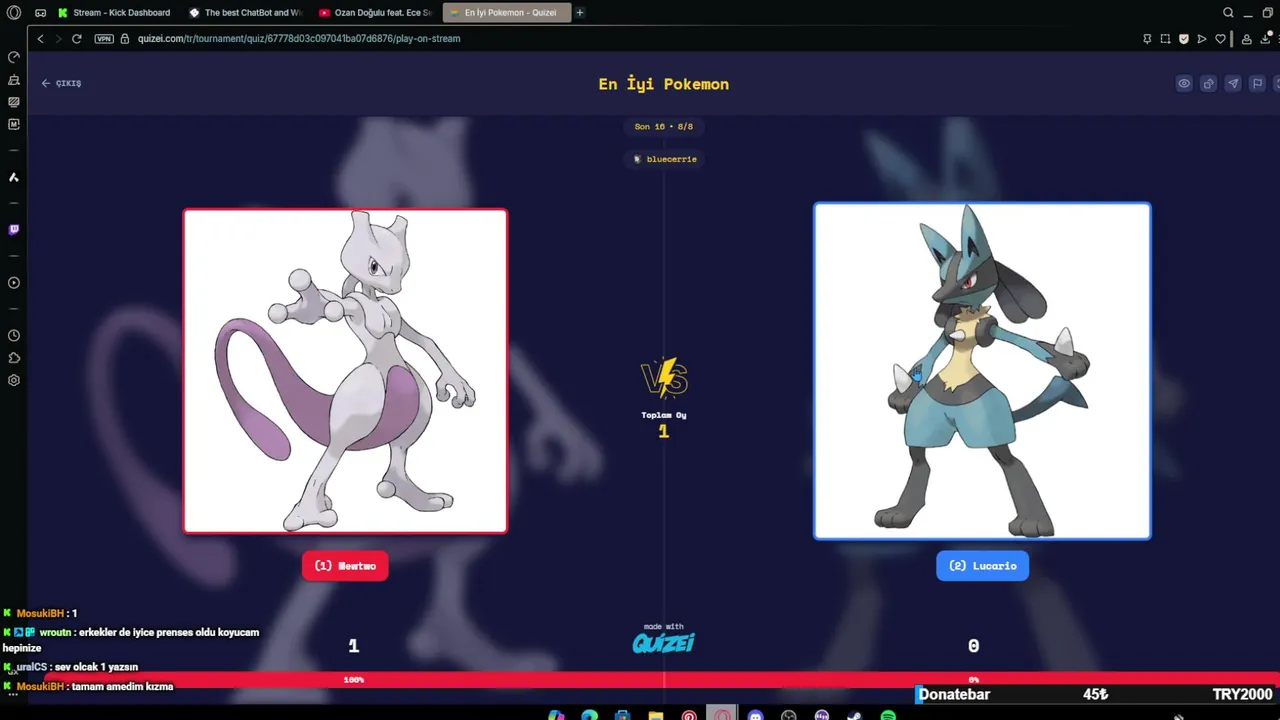The width and height of the screenshot is (1280, 720).
Task: Open Steam from taskbar
Action: point(855,716)
